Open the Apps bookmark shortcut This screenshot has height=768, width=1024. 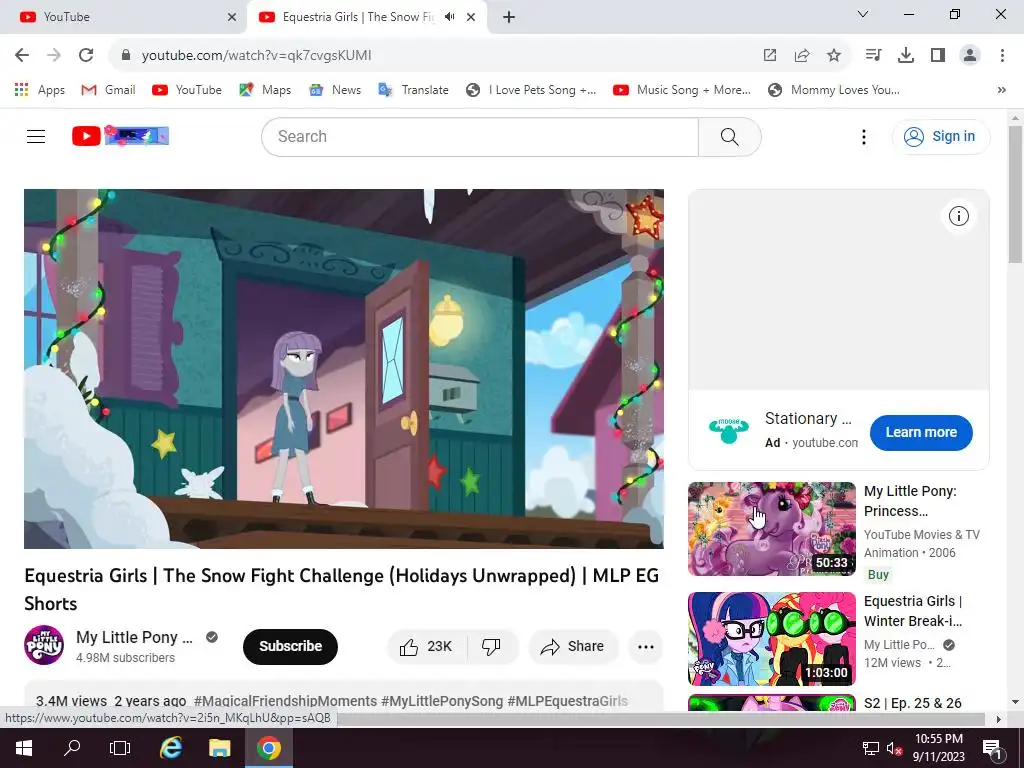[x=40, y=90]
